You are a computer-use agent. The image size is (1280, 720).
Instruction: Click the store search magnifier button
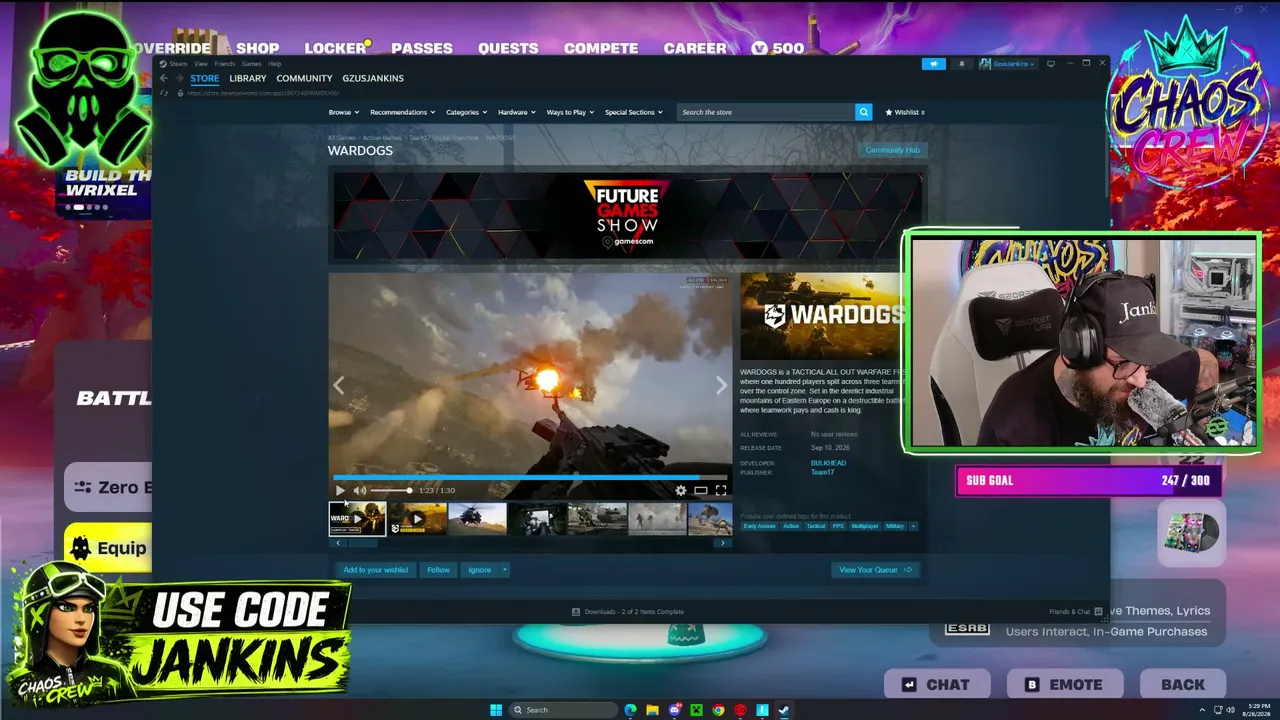(864, 112)
